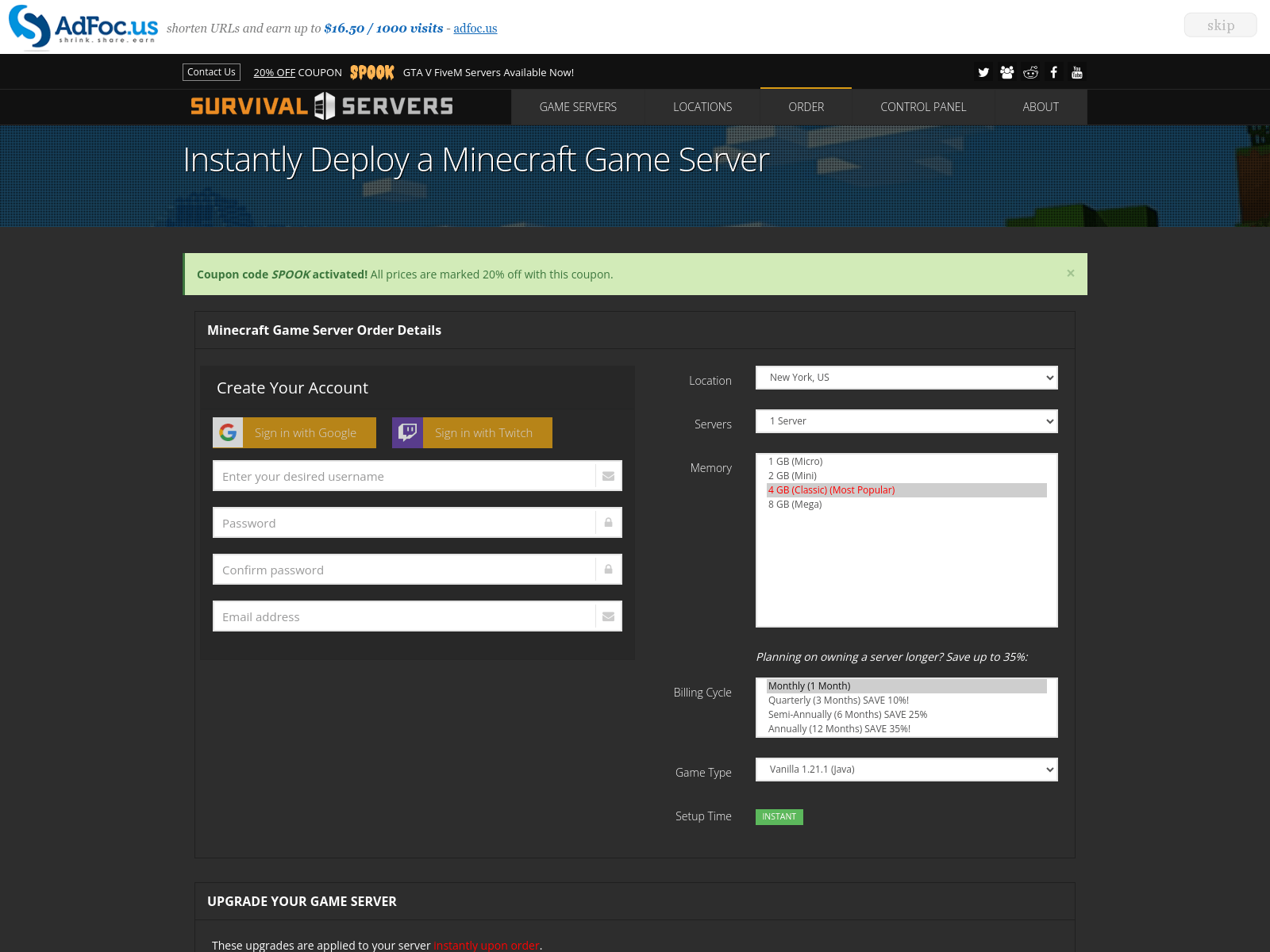Click lock icon in Password field

pyautogui.click(x=609, y=523)
